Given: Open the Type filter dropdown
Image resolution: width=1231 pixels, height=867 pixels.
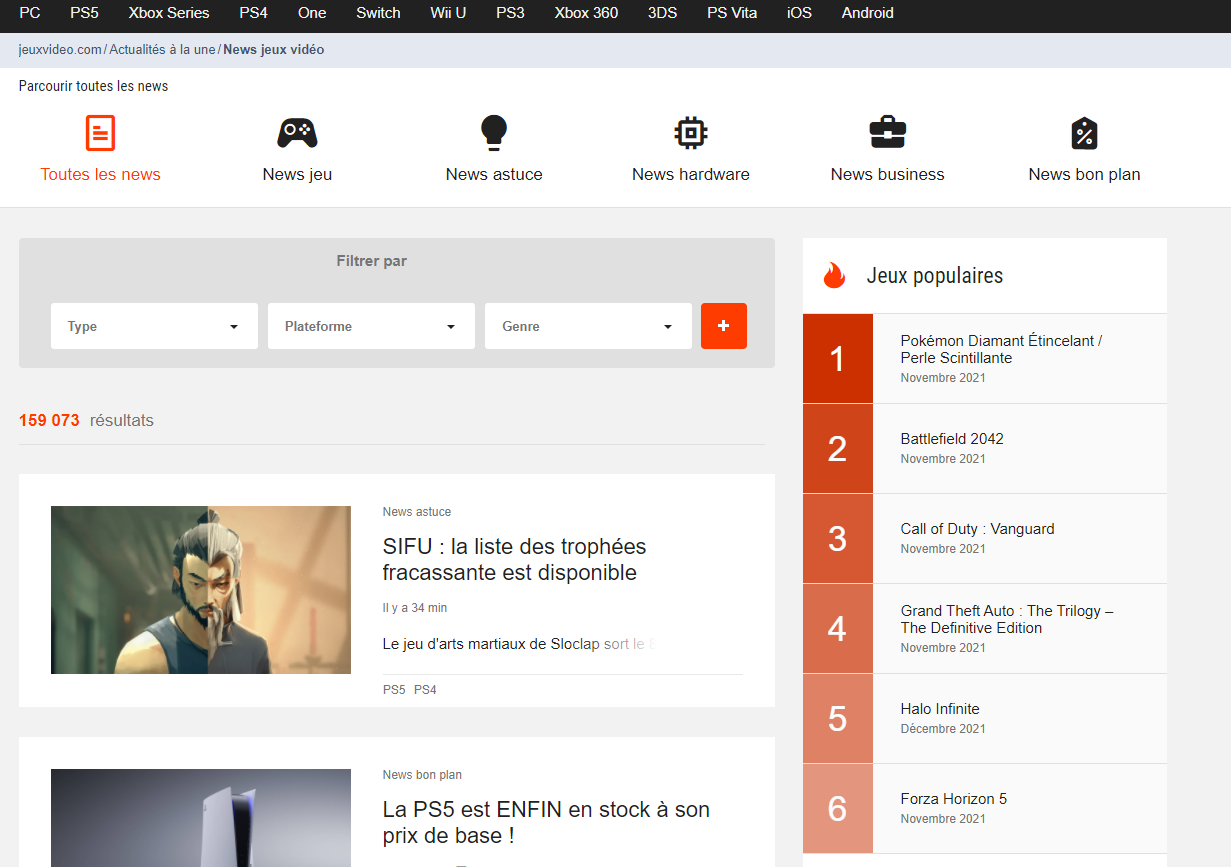Looking at the screenshot, I should (154, 326).
